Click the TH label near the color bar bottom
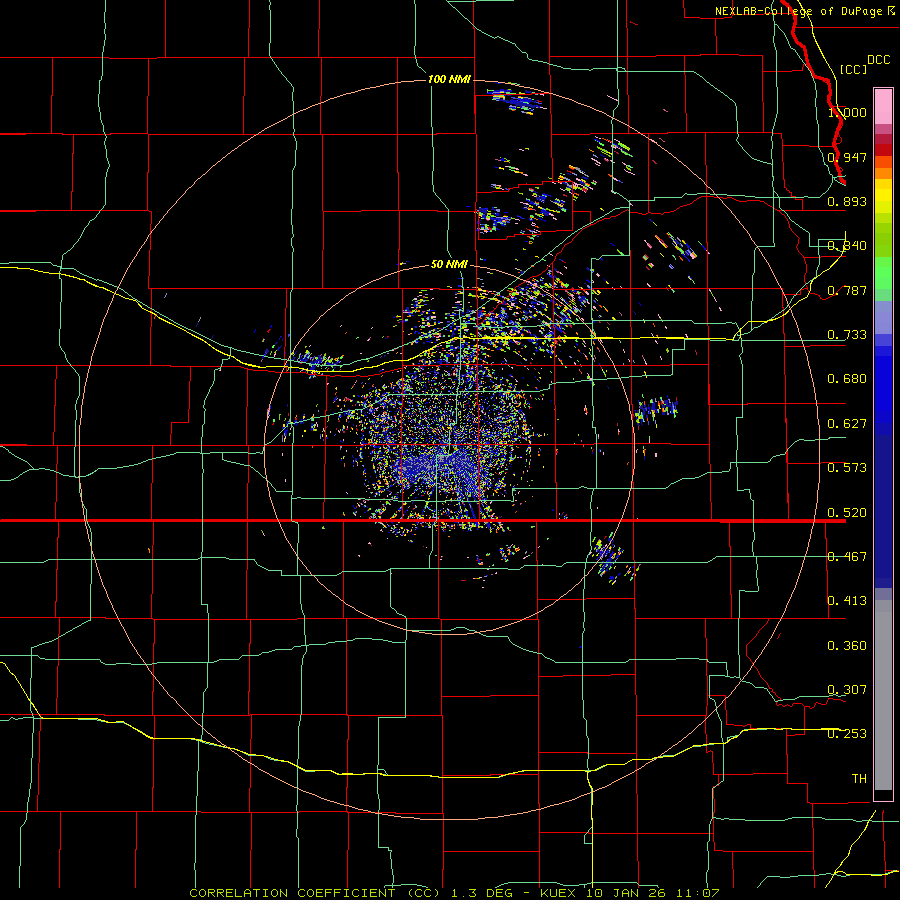This screenshot has width=900, height=900. coord(859,779)
